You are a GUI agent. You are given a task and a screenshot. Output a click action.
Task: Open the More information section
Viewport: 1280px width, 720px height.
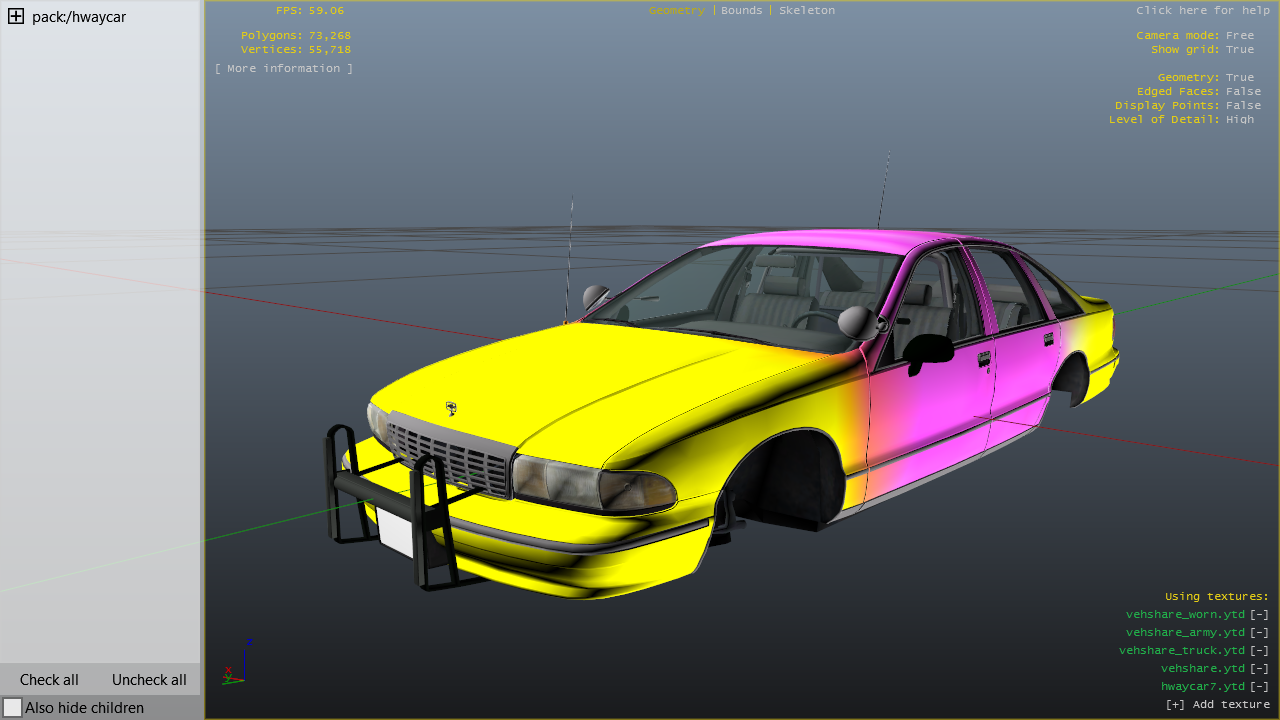(x=284, y=69)
